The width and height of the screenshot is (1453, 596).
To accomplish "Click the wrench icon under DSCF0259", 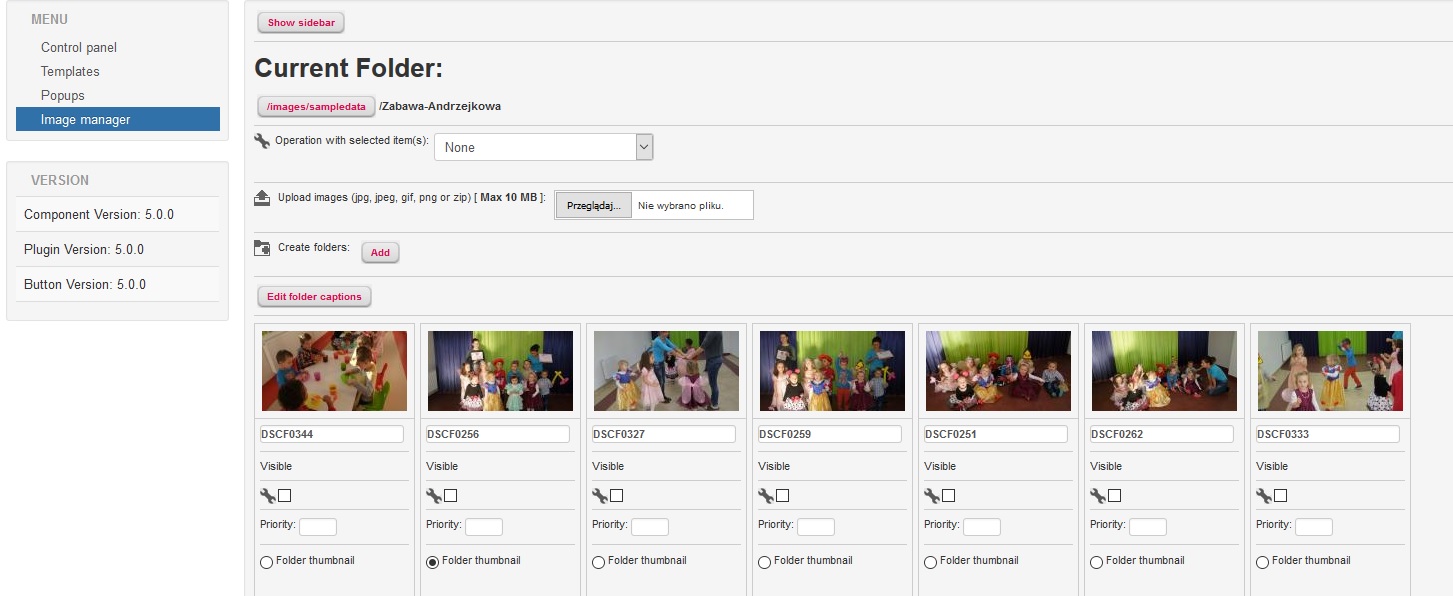I will (x=766, y=495).
